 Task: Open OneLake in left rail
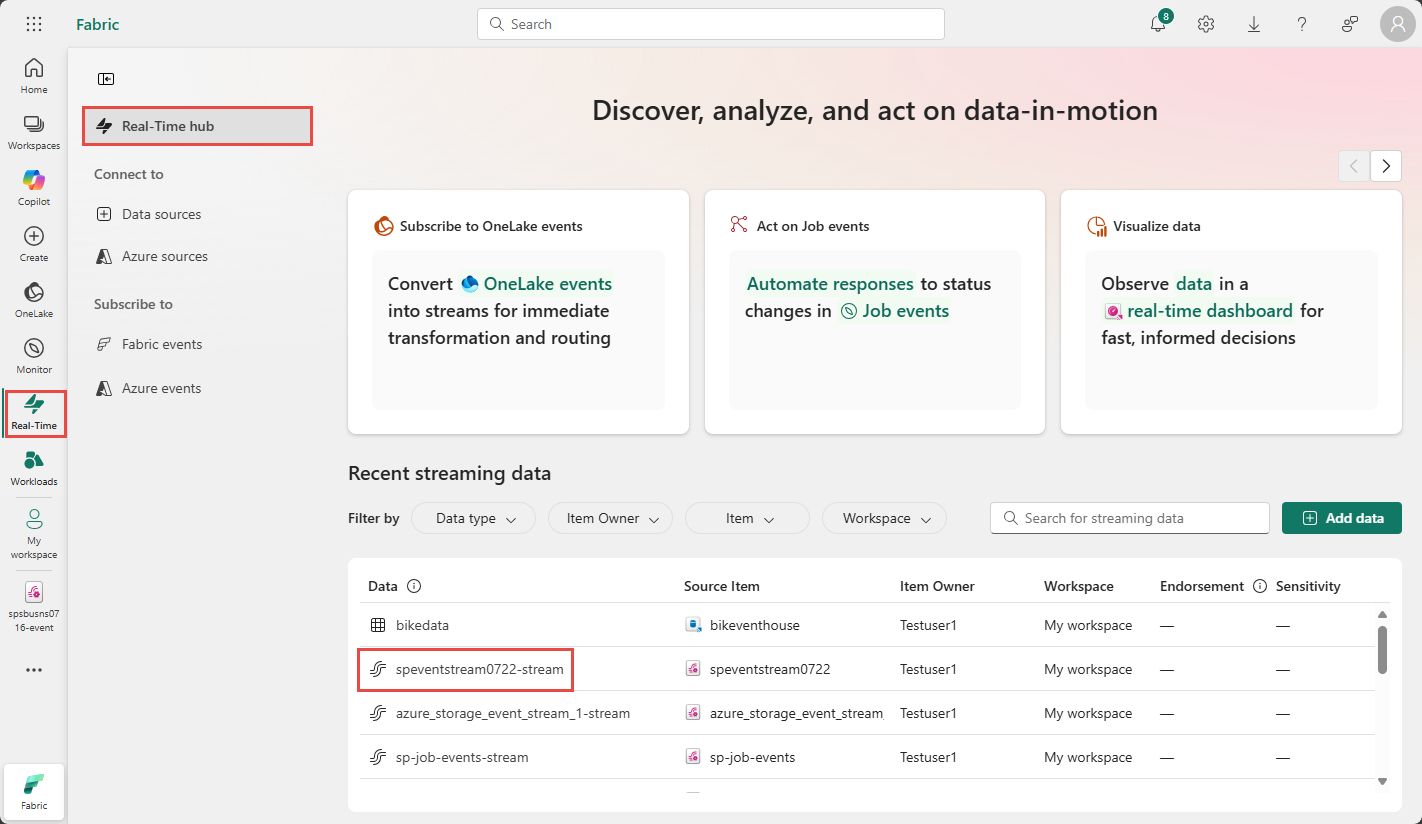coord(34,300)
